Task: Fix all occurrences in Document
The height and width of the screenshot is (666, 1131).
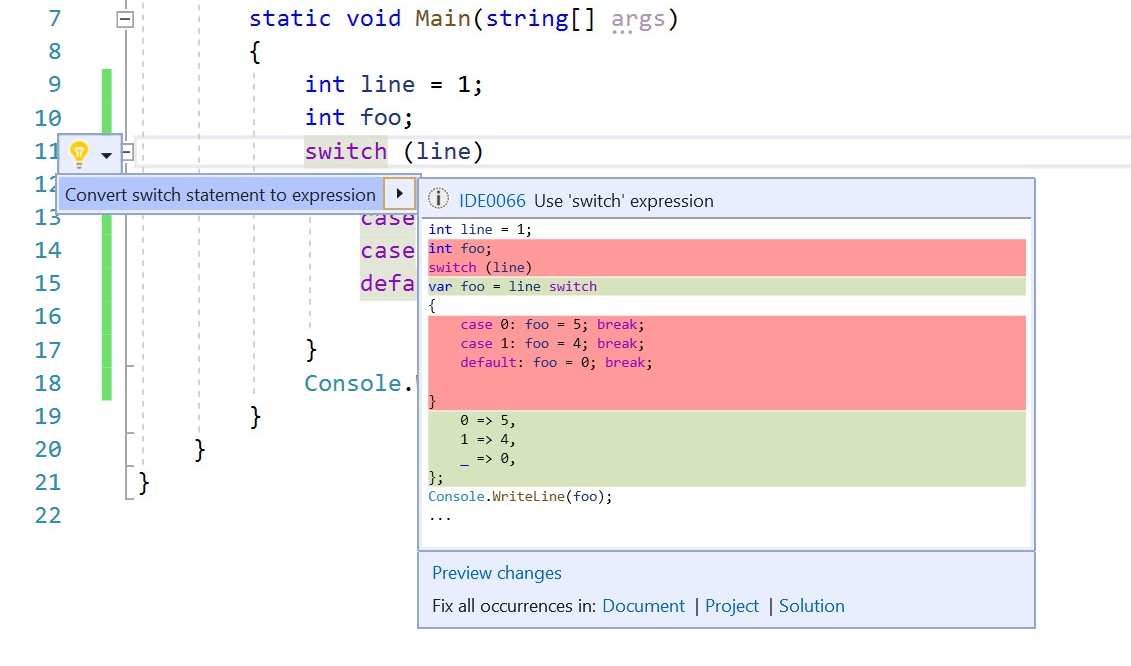Action: click(643, 606)
